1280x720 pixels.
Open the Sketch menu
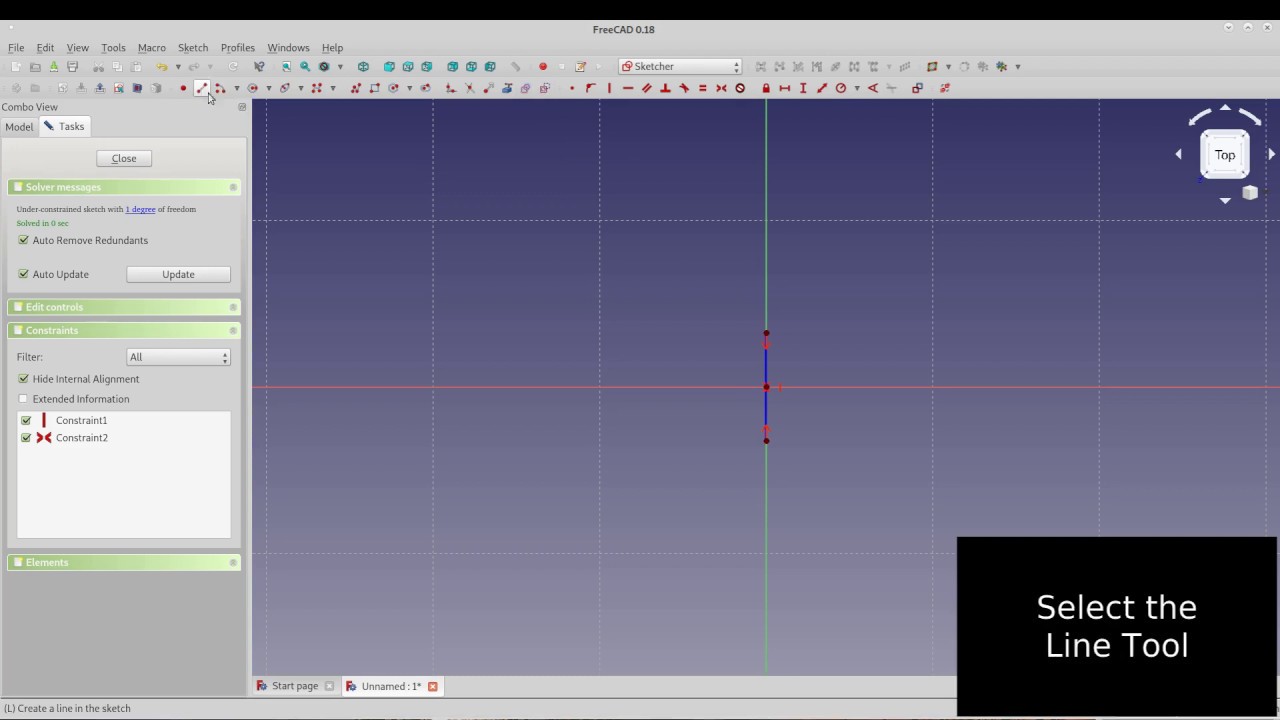(193, 48)
